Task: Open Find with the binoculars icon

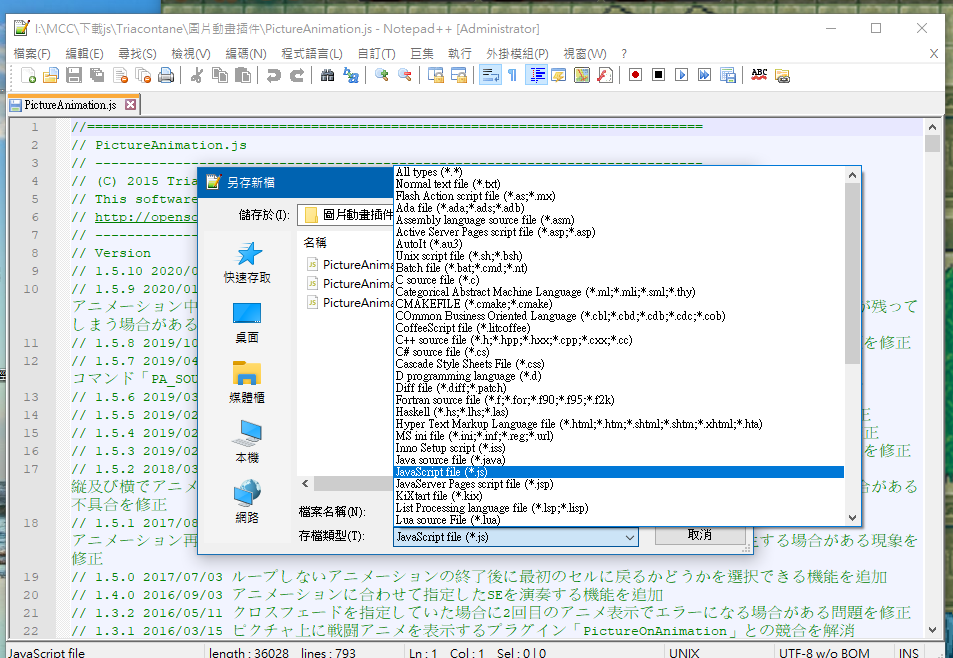Action: [328, 75]
